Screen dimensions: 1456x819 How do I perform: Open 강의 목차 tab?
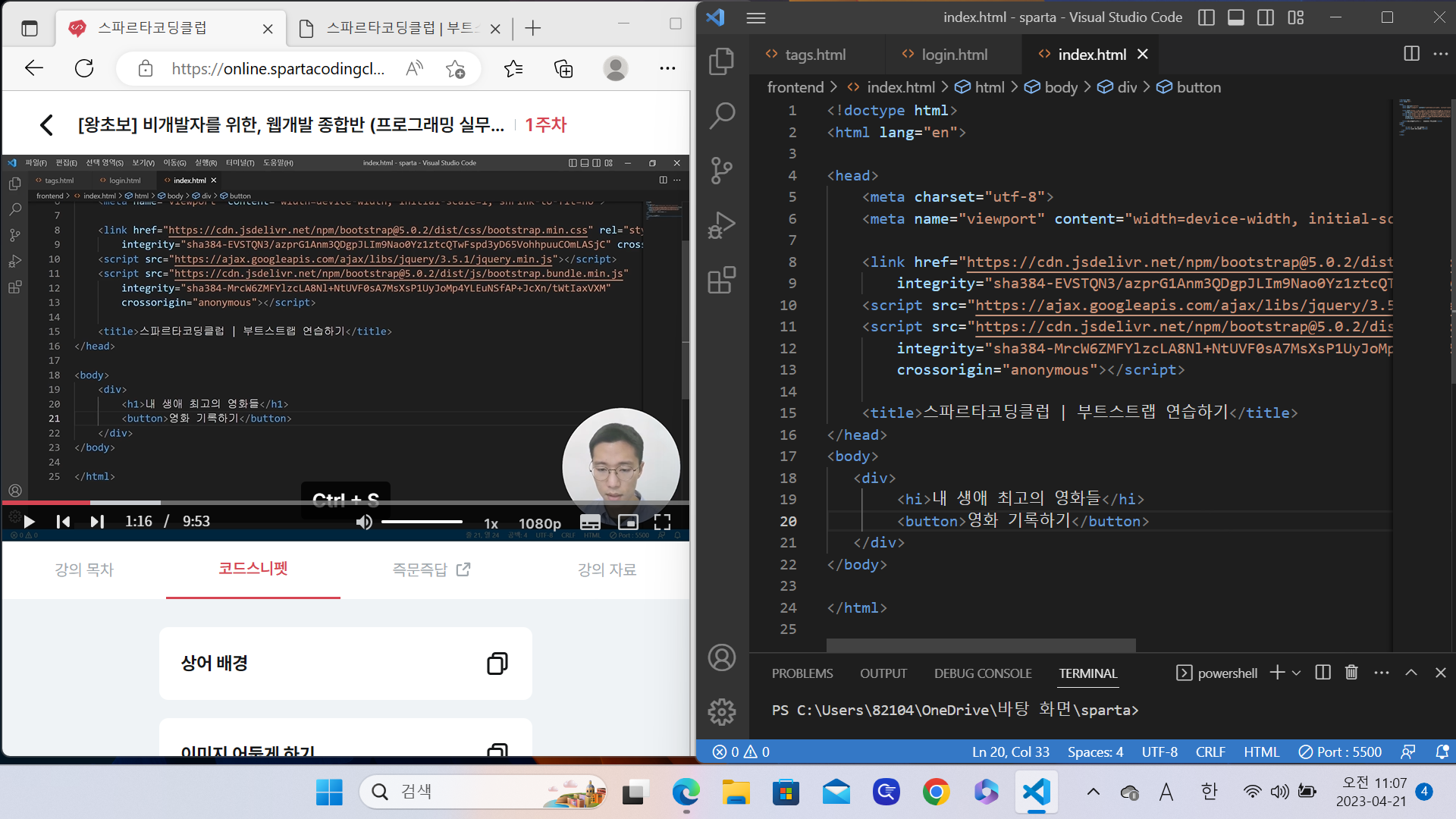(84, 570)
